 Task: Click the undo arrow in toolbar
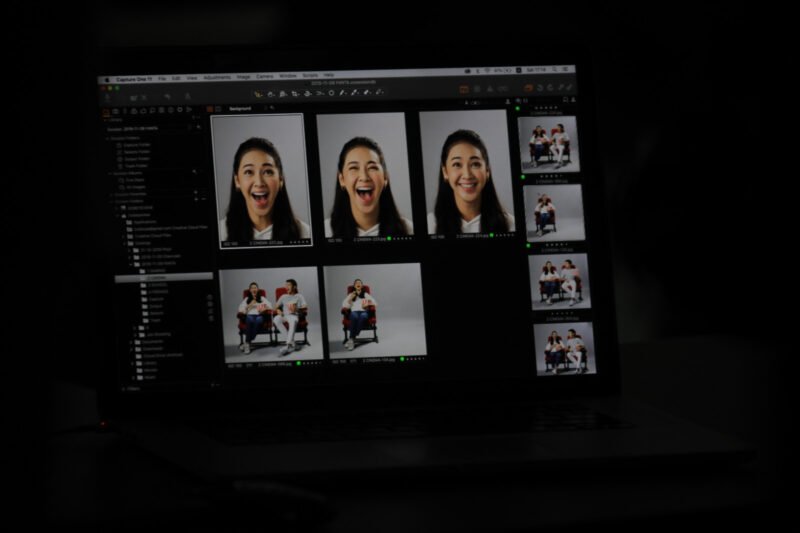point(167,96)
